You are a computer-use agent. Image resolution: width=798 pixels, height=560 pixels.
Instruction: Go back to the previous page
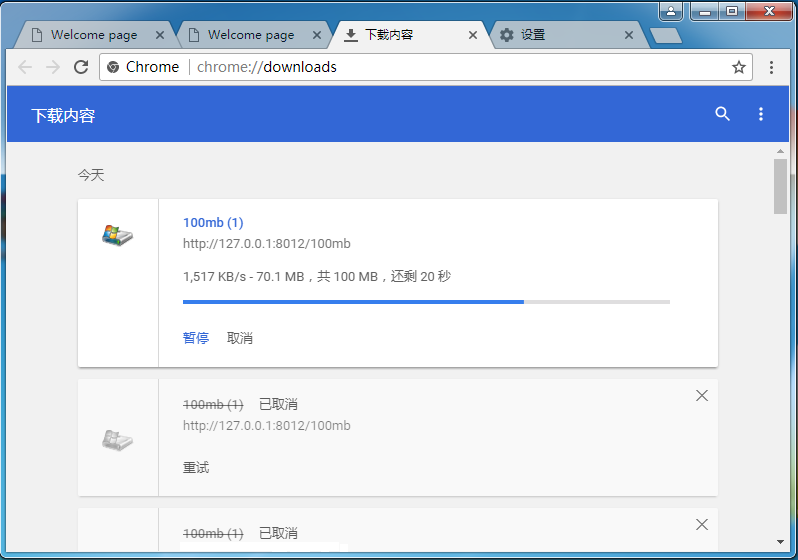25,67
